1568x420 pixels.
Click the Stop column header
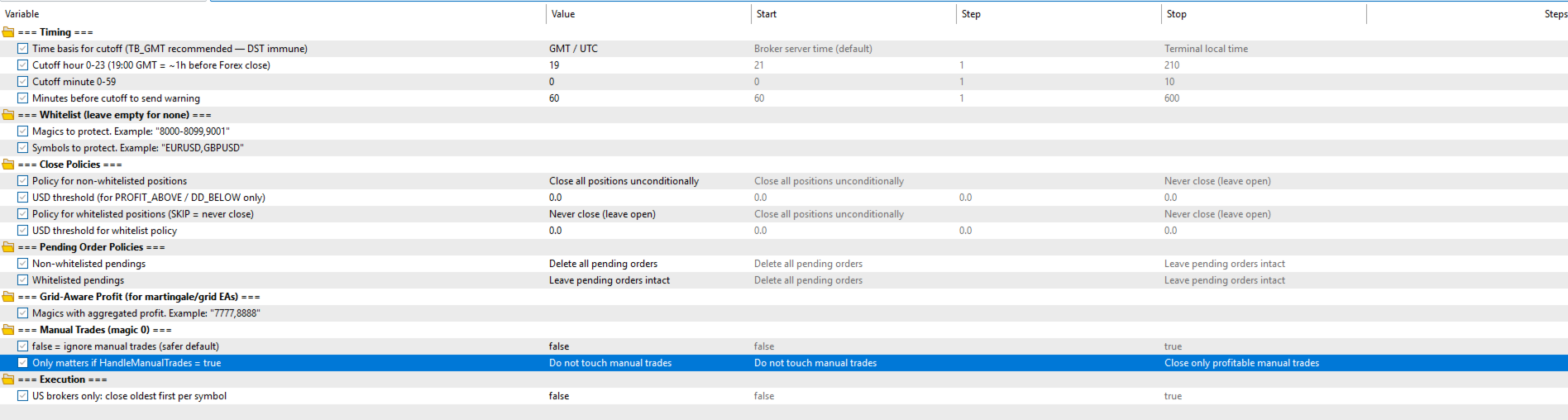click(1177, 14)
